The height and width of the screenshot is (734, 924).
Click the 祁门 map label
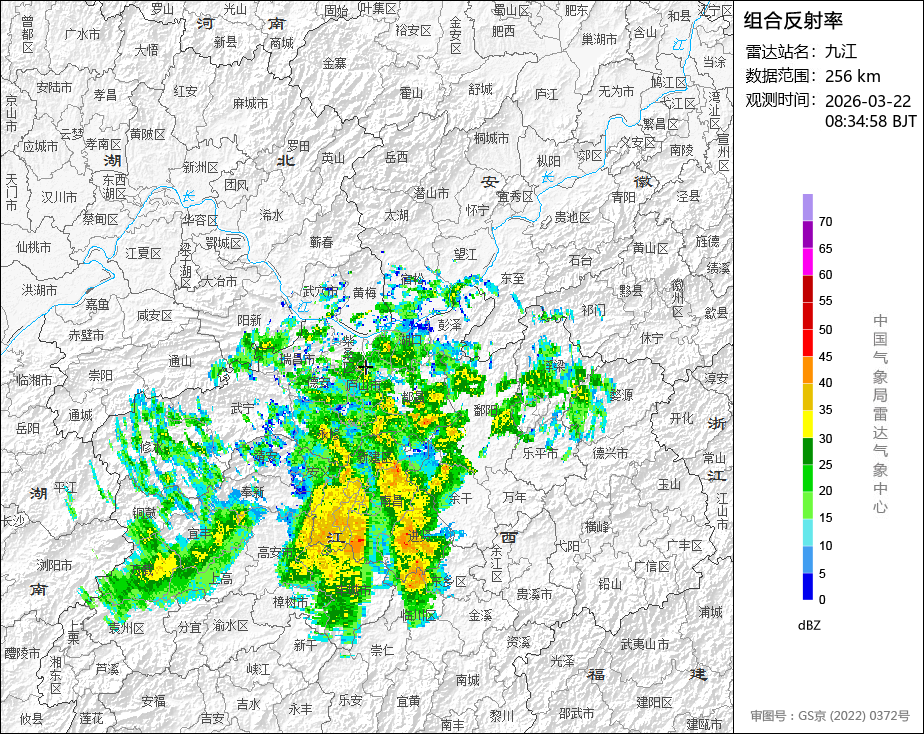coord(593,310)
